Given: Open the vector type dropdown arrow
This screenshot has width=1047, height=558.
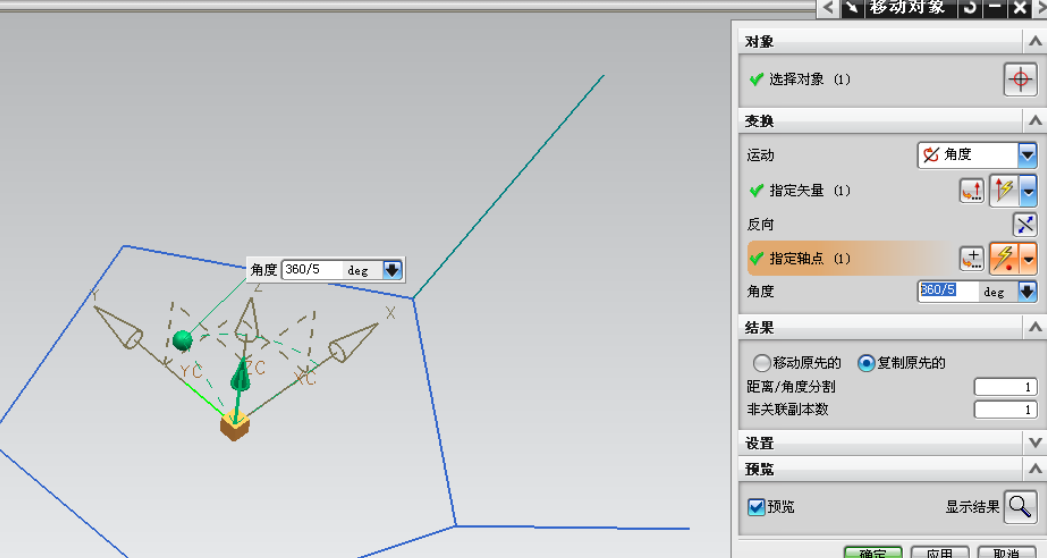Looking at the screenshot, I should pyautogui.click(x=1028, y=191).
